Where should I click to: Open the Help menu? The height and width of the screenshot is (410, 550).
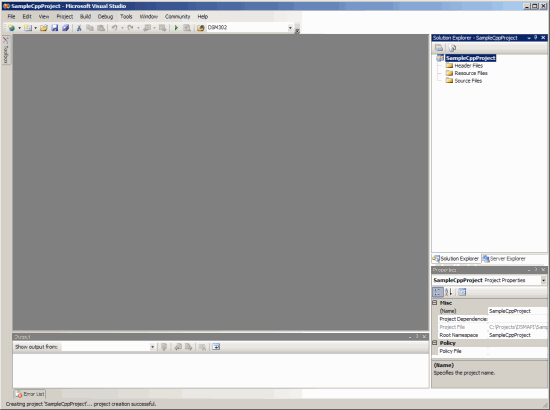pyautogui.click(x=203, y=16)
